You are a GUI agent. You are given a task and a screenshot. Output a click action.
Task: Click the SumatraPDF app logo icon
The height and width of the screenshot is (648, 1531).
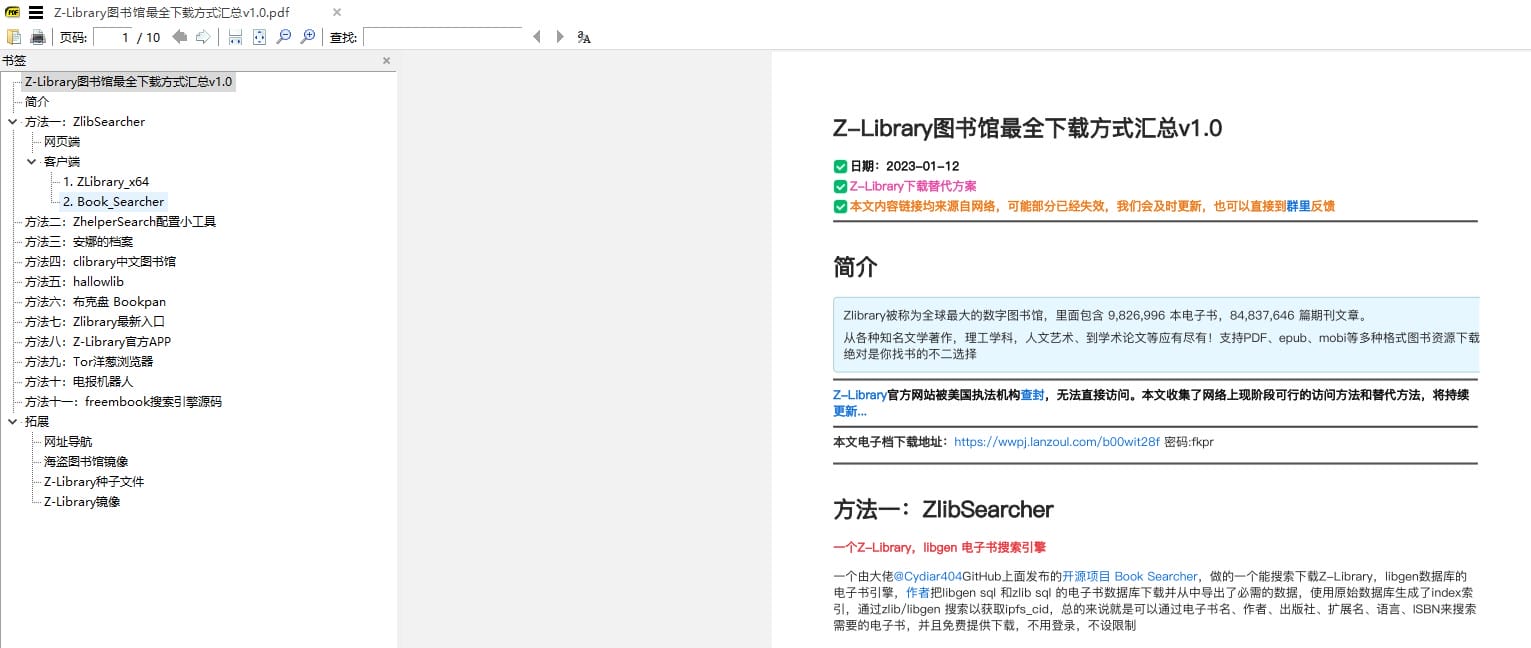tap(13, 13)
